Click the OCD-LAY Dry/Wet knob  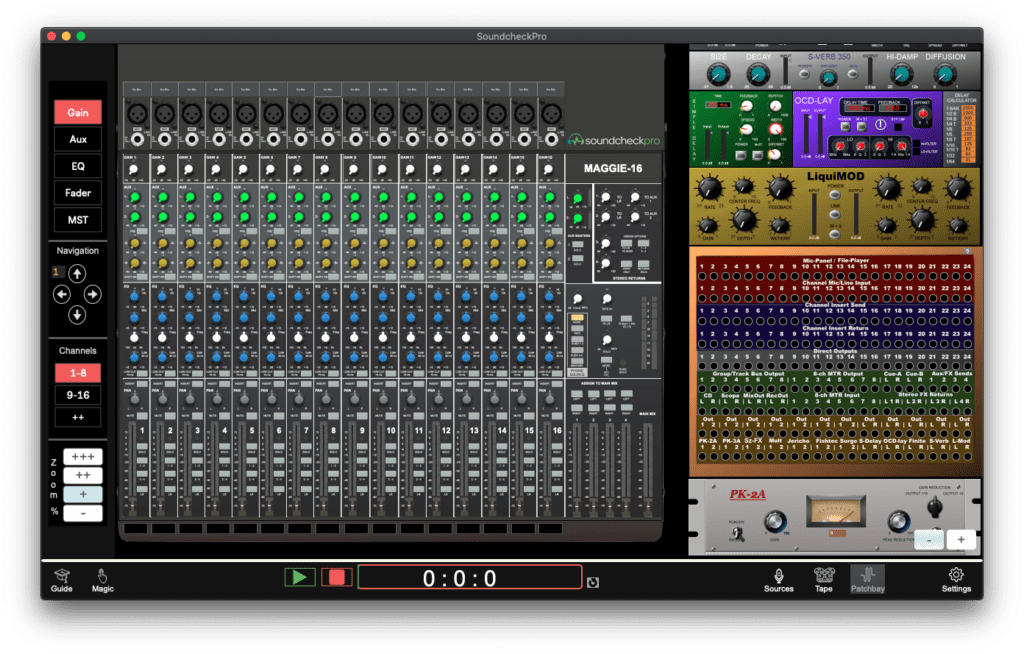coord(922,114)
